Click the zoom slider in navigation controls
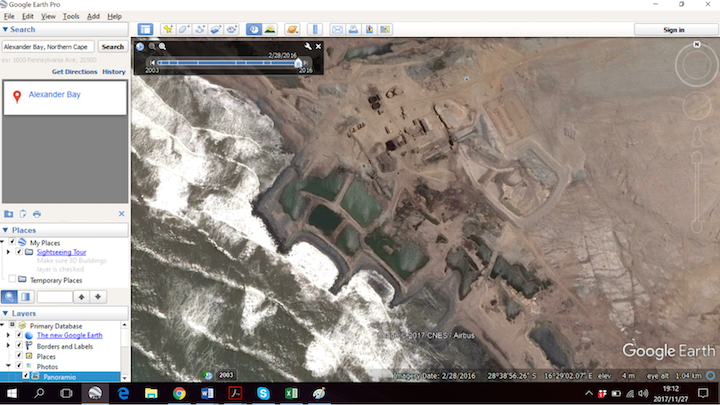The width and height of the screenshot is (720, 405). (697, 193)
